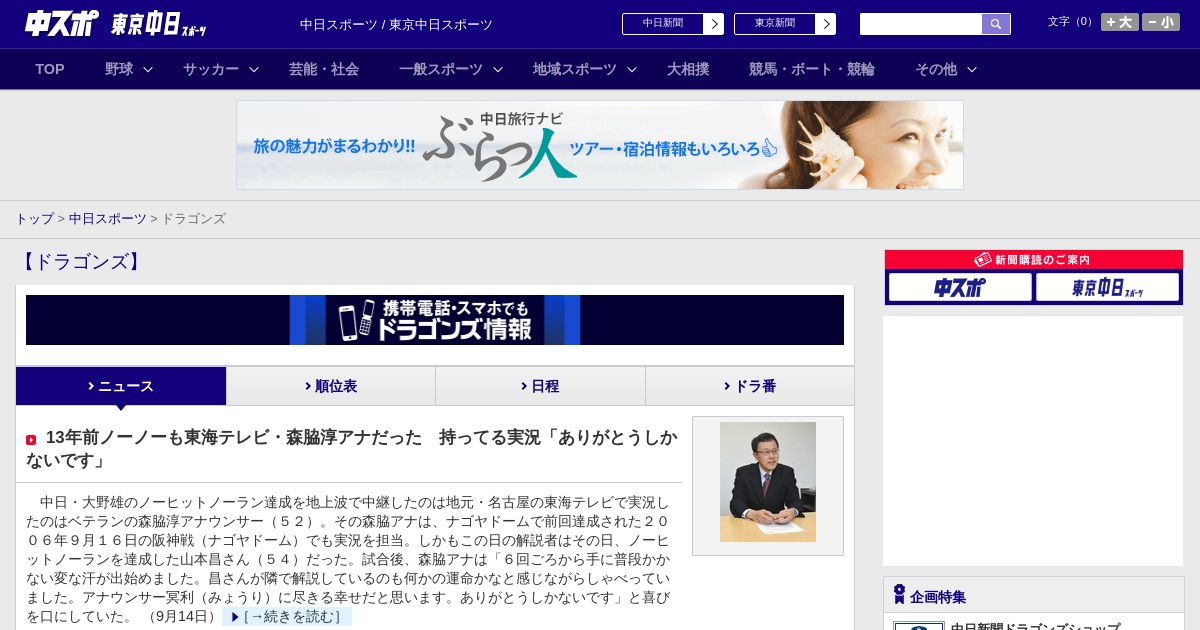Open 芸能・社会 section
The width and height of the screenshot is (1200, 630).
324,69
